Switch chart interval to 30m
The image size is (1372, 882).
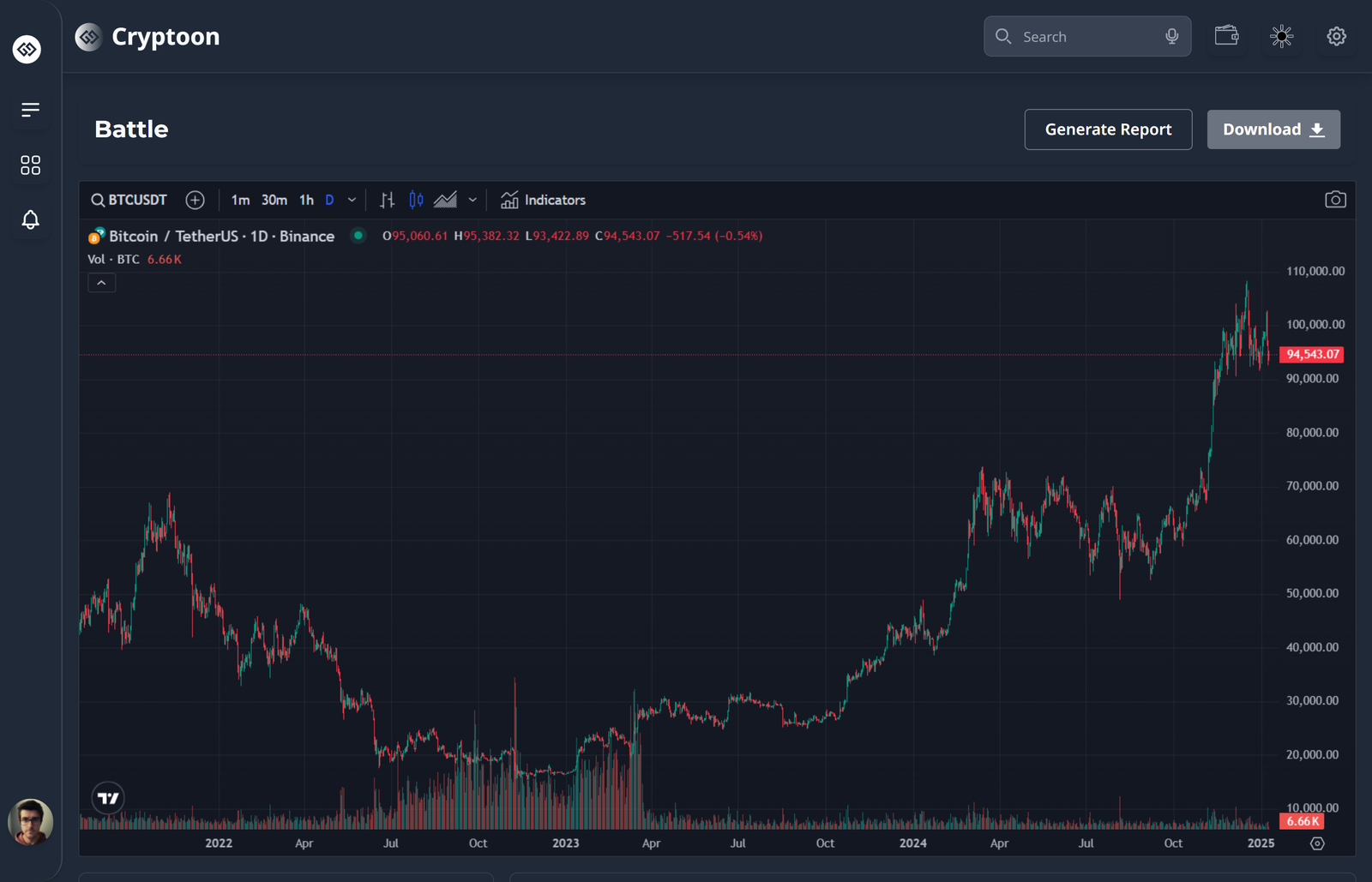coord(274,200)
